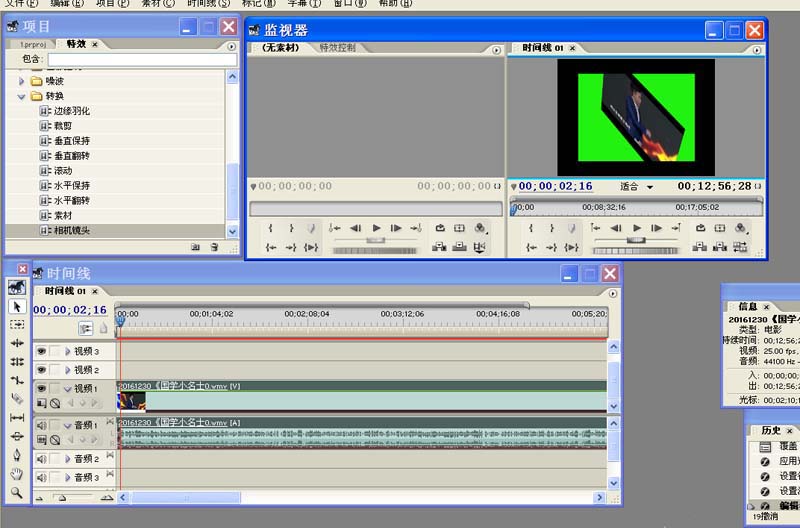Play the timeline monitor program
The width and height of the screenshot is (800, 528).
point(637,228)
